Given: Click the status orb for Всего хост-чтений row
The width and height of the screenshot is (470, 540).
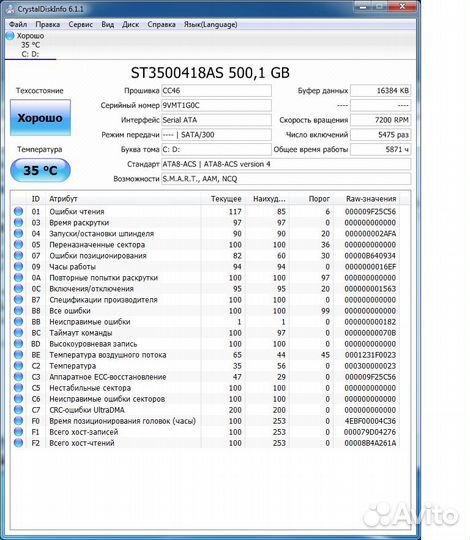Looking at the screenshot, I should click(x=18, y=443).
